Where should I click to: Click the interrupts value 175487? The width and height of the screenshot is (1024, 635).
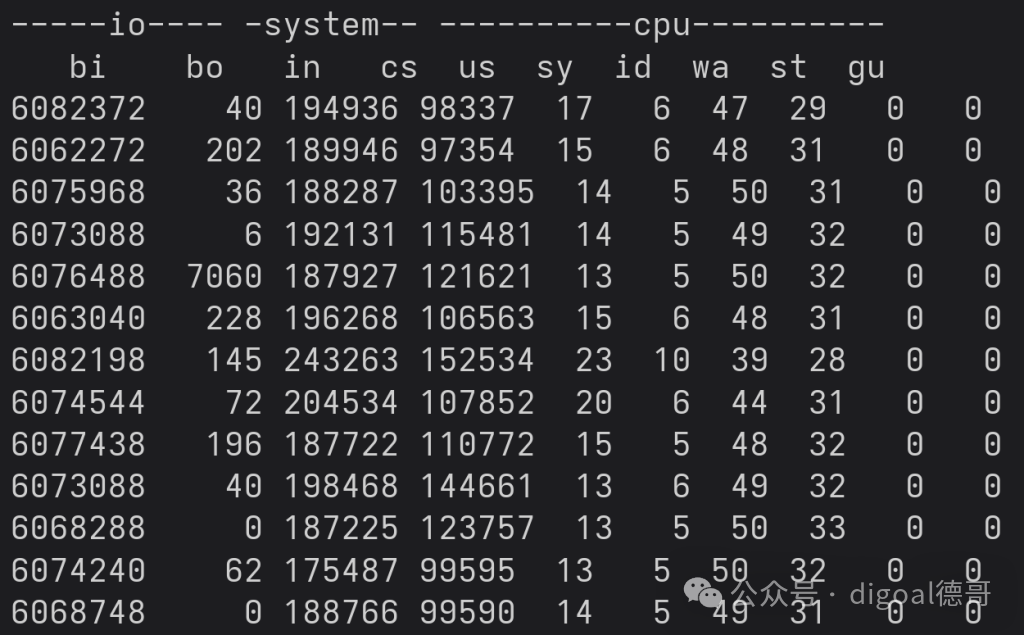(x=341, y=570)
